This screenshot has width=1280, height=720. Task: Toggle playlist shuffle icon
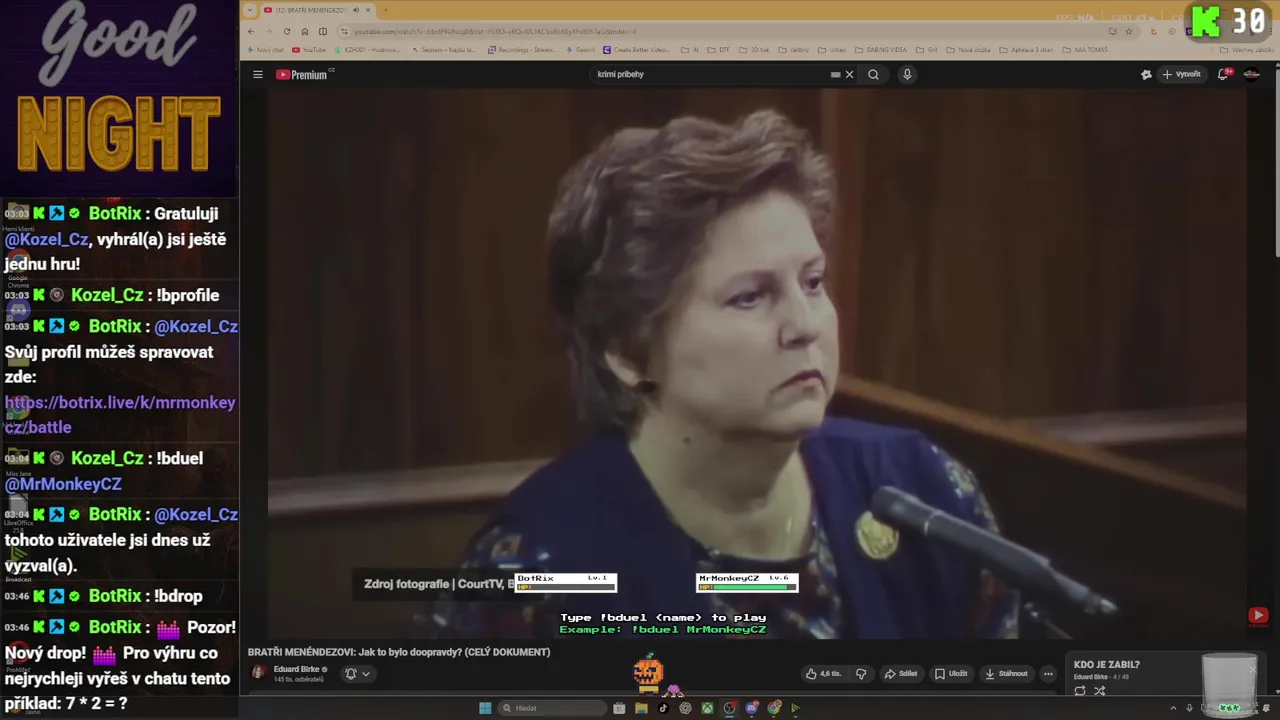point(1099,691)
